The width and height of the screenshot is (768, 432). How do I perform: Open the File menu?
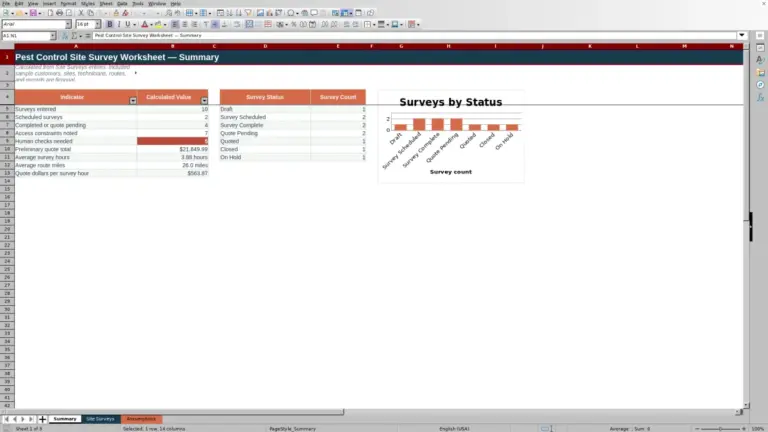pyautogui.click(x=6, y=3)
